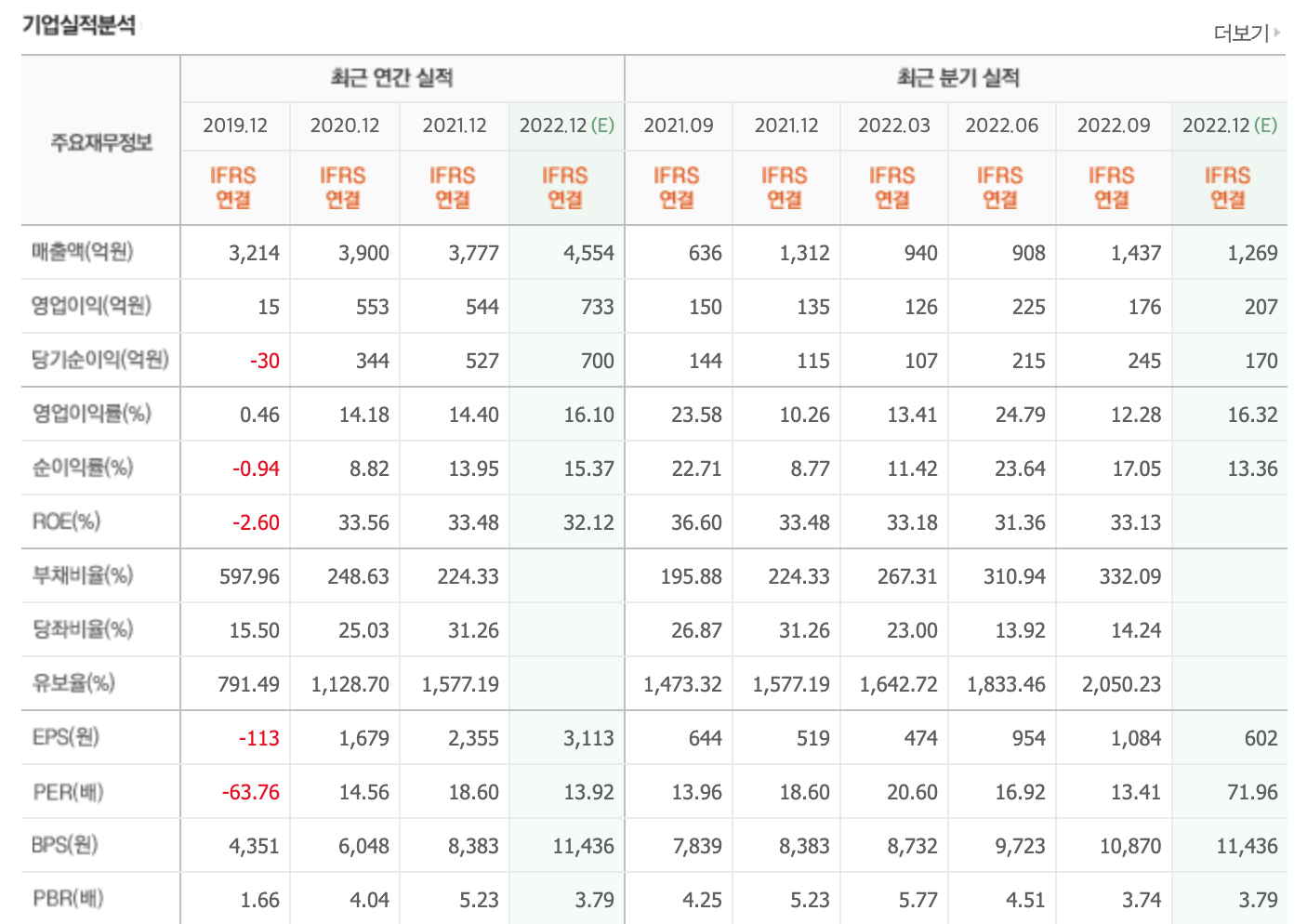Click the 71.96 PER value
Screen dimensions: 1307x924
(x=1252, y=792)
